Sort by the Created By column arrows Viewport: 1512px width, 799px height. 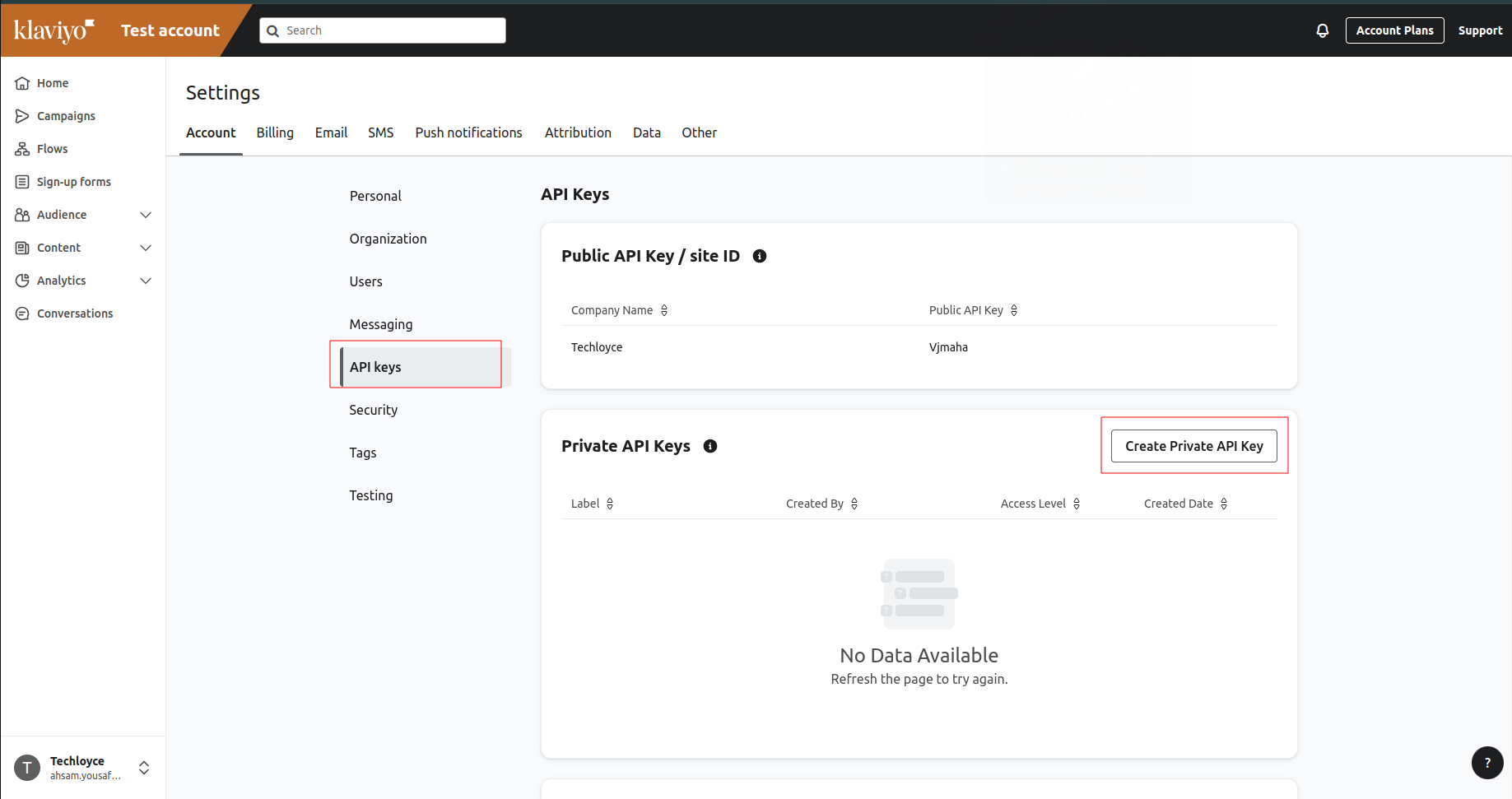click(x=854, y=504)
